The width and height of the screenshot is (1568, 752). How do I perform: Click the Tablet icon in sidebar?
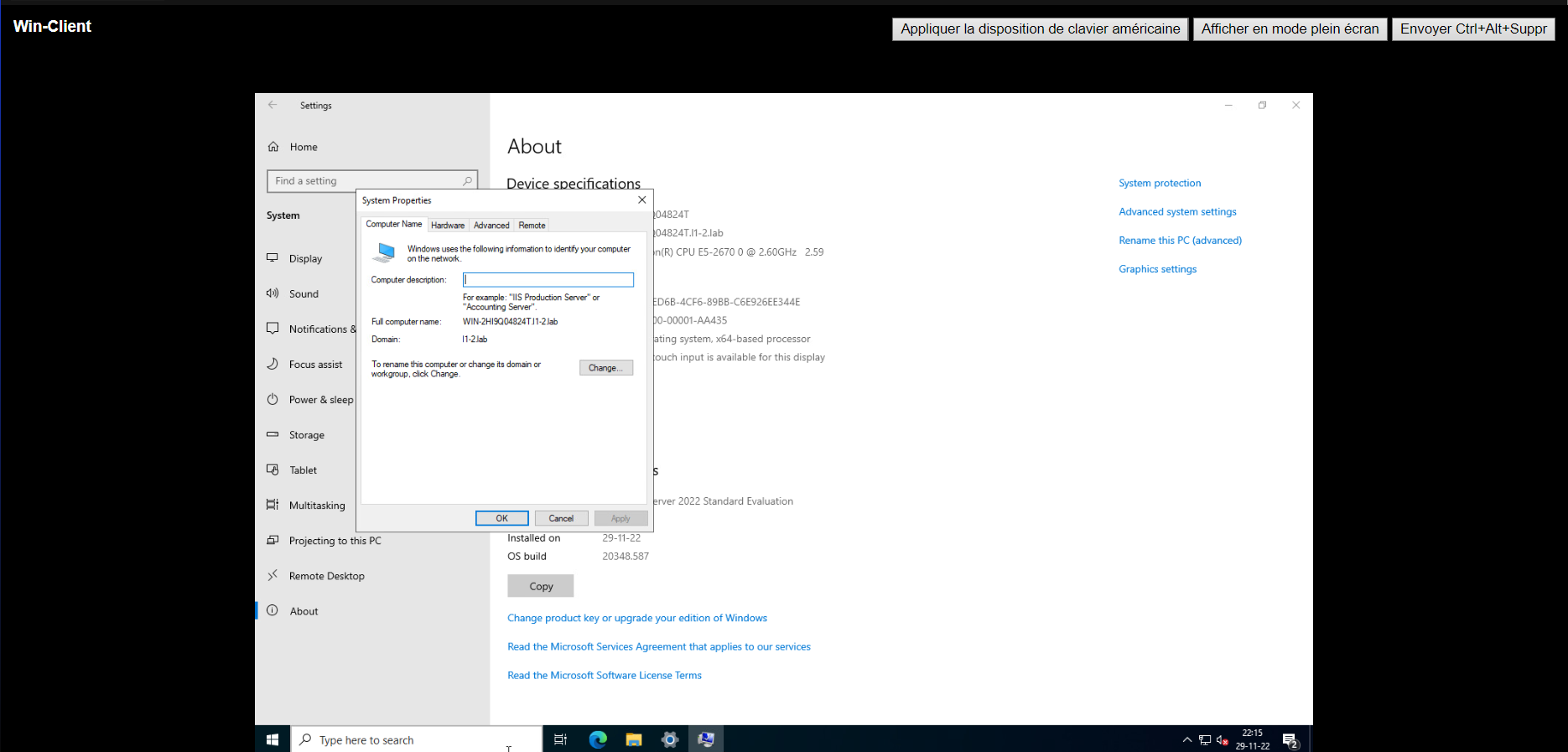point(273,469)
